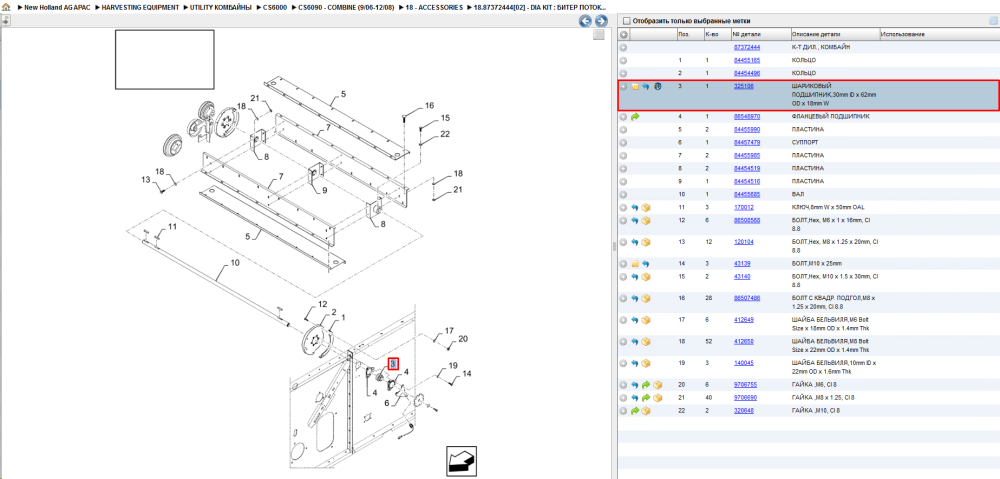Go to the home icon in breadcrumb
Image resolution: width=1000 pixels, height=479 pixels.
6,8
